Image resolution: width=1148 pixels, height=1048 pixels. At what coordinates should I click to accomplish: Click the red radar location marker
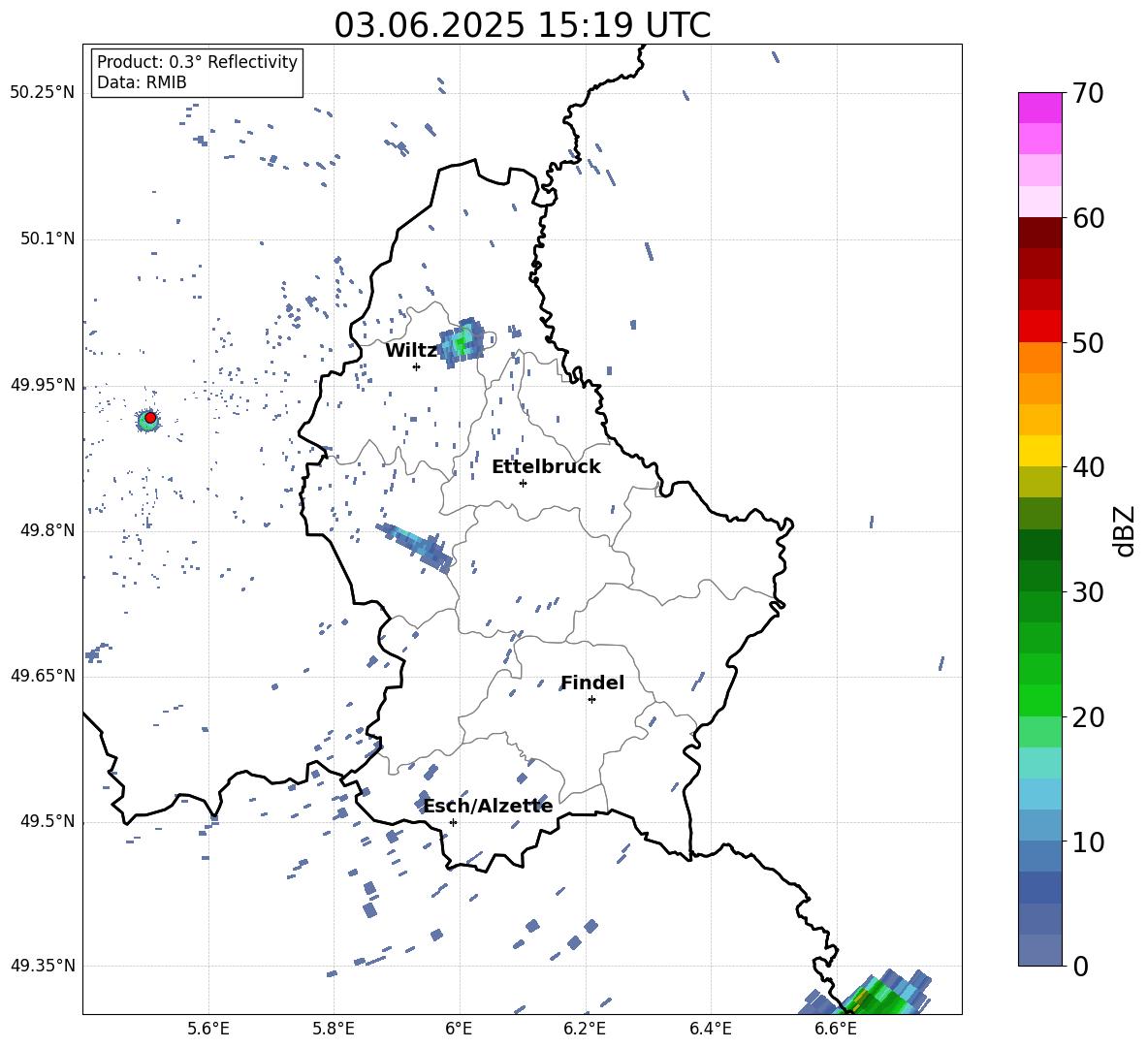tap(150, 418)
